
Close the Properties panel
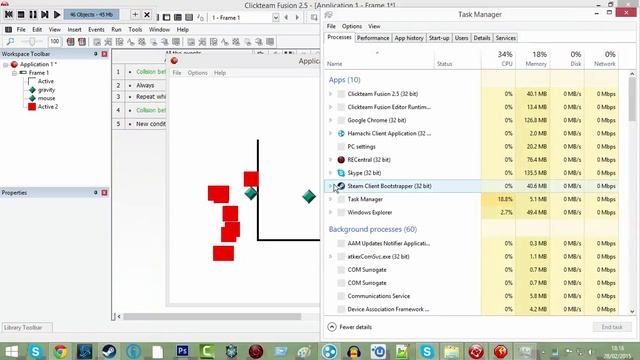[104, 192]
